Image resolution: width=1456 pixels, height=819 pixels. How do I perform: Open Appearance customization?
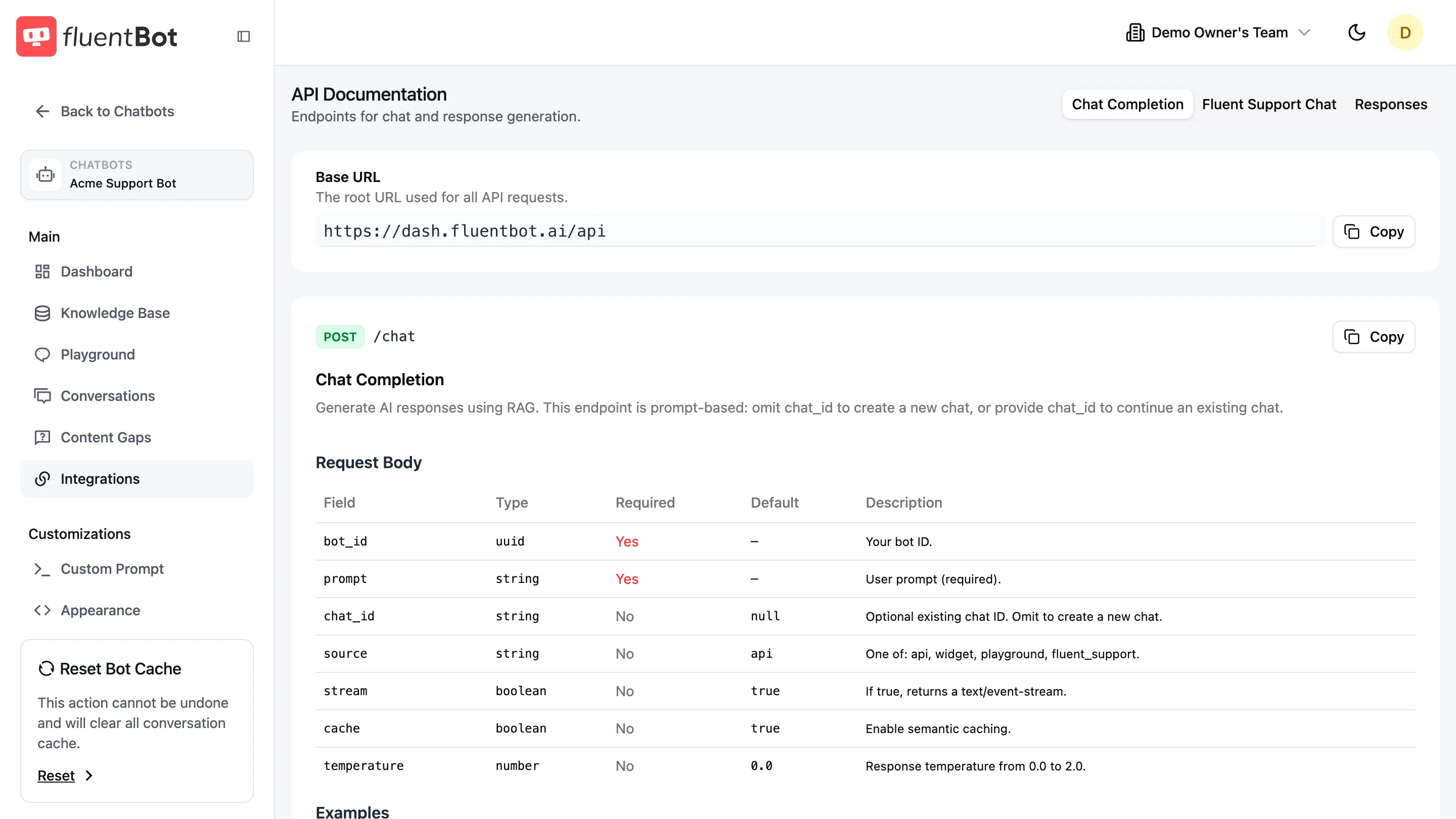[137, 610]
